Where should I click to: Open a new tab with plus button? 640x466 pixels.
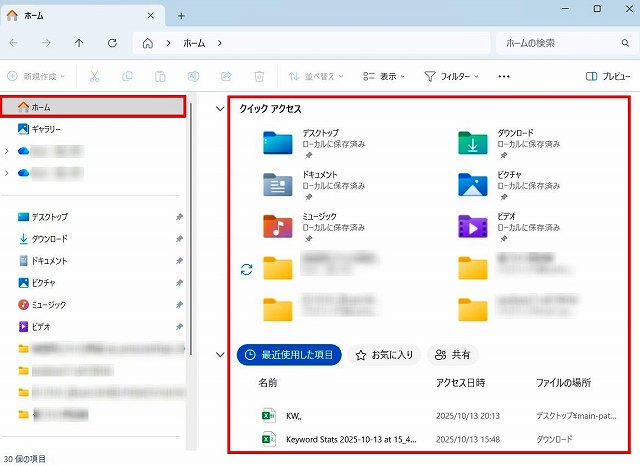pos(181,16)
